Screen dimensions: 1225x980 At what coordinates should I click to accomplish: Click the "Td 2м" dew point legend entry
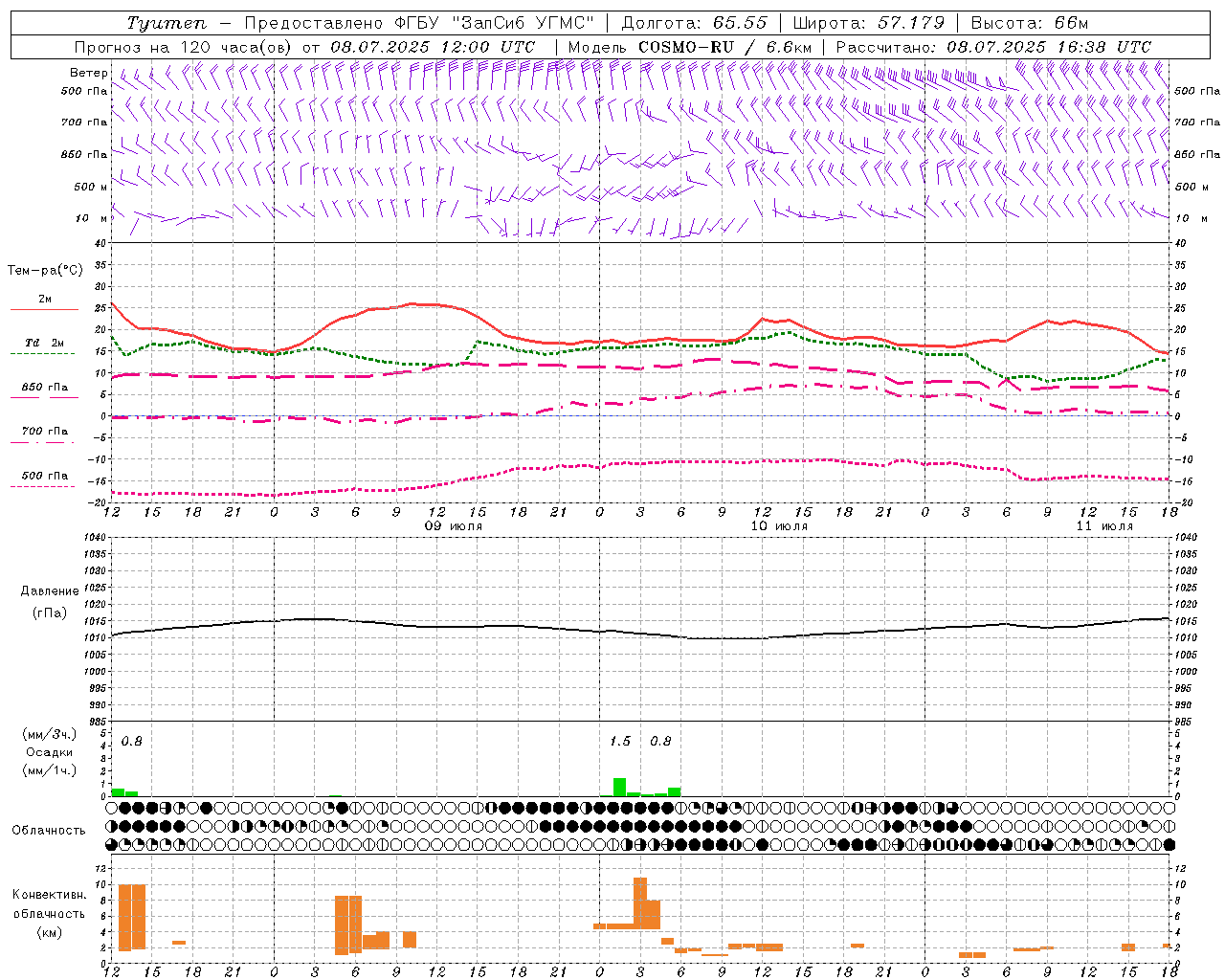tap(45, 343)
